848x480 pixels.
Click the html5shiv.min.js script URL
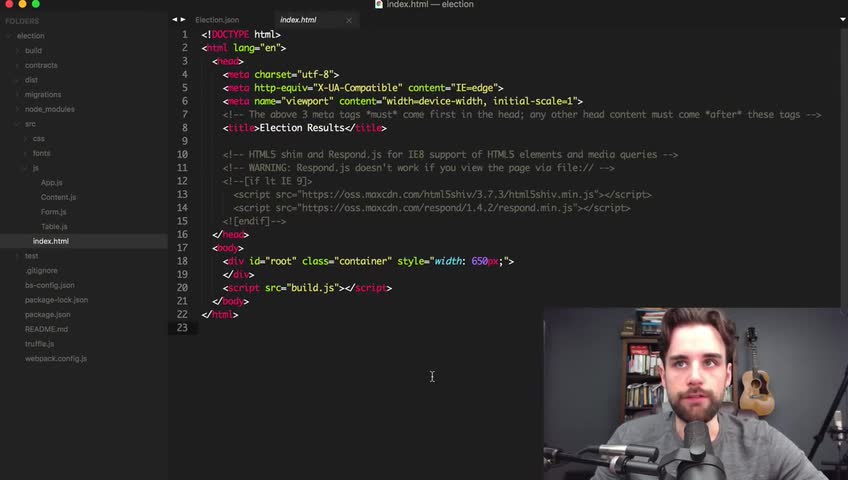point(450,195)
